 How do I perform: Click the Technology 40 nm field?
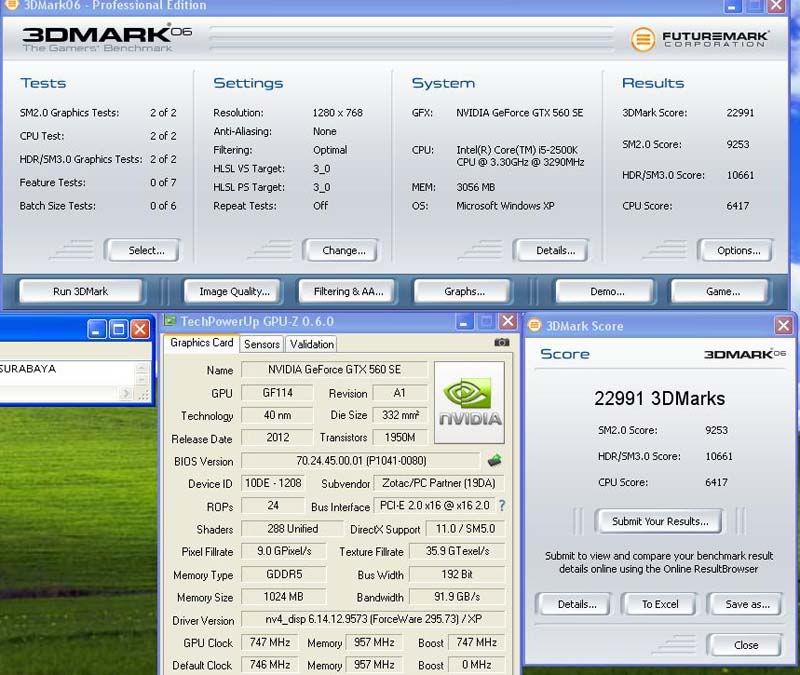277,415
